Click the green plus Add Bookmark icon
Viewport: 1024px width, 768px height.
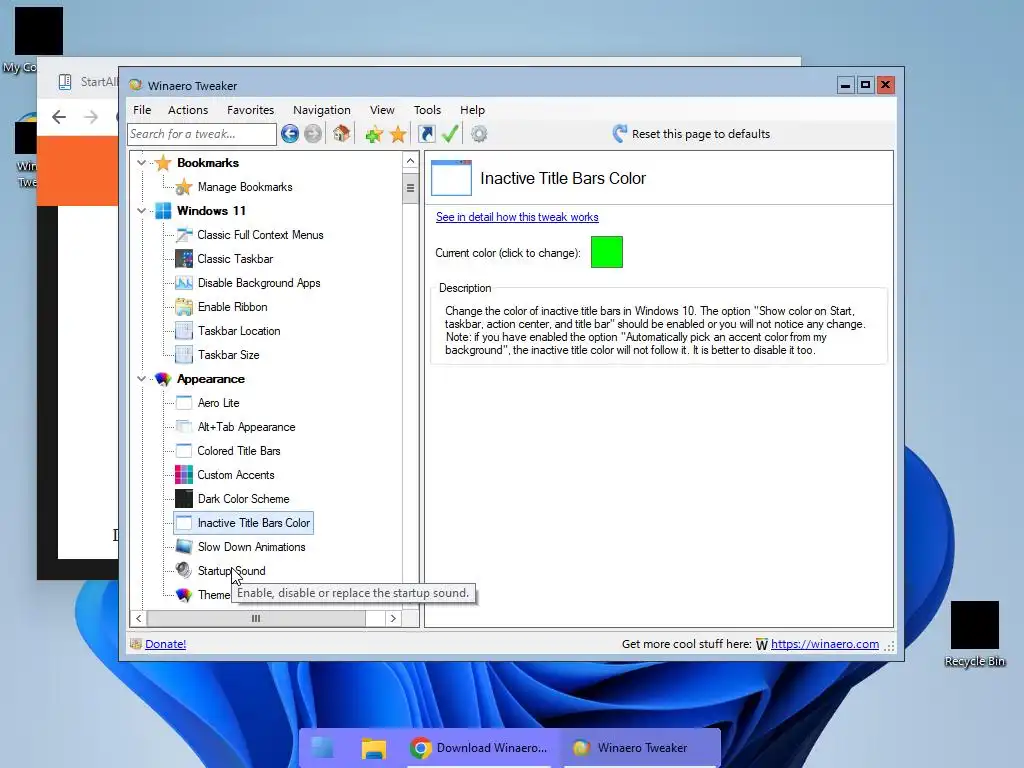pos(374,135)
